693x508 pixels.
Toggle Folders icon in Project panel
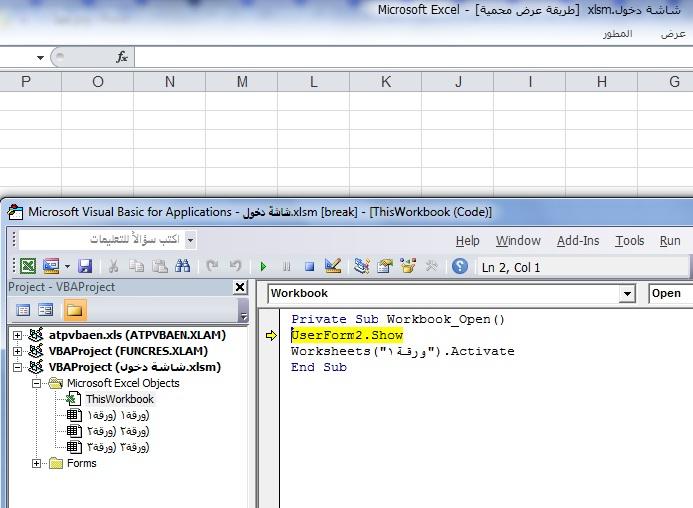point(75,310)
